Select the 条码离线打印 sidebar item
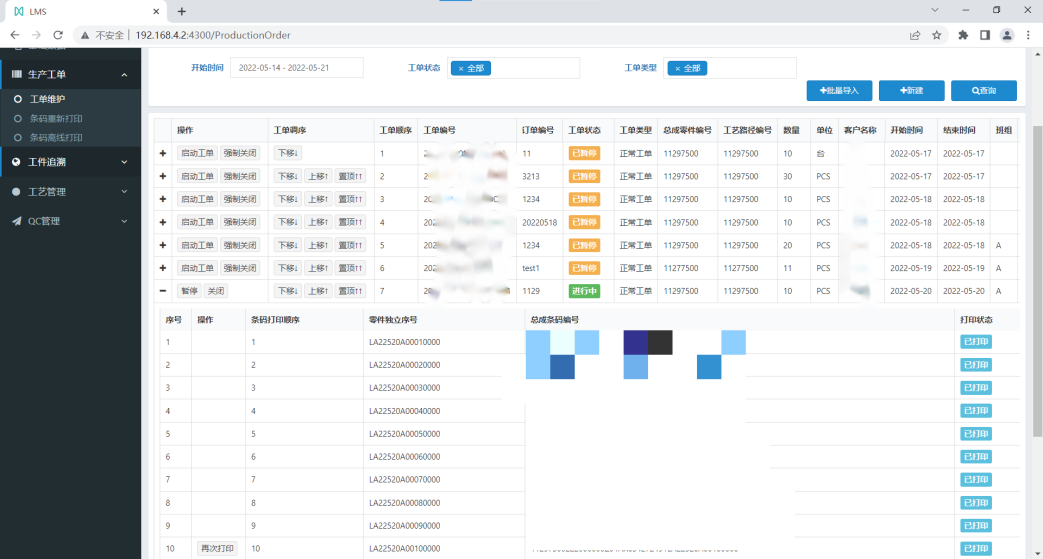 tap(55, 137)
